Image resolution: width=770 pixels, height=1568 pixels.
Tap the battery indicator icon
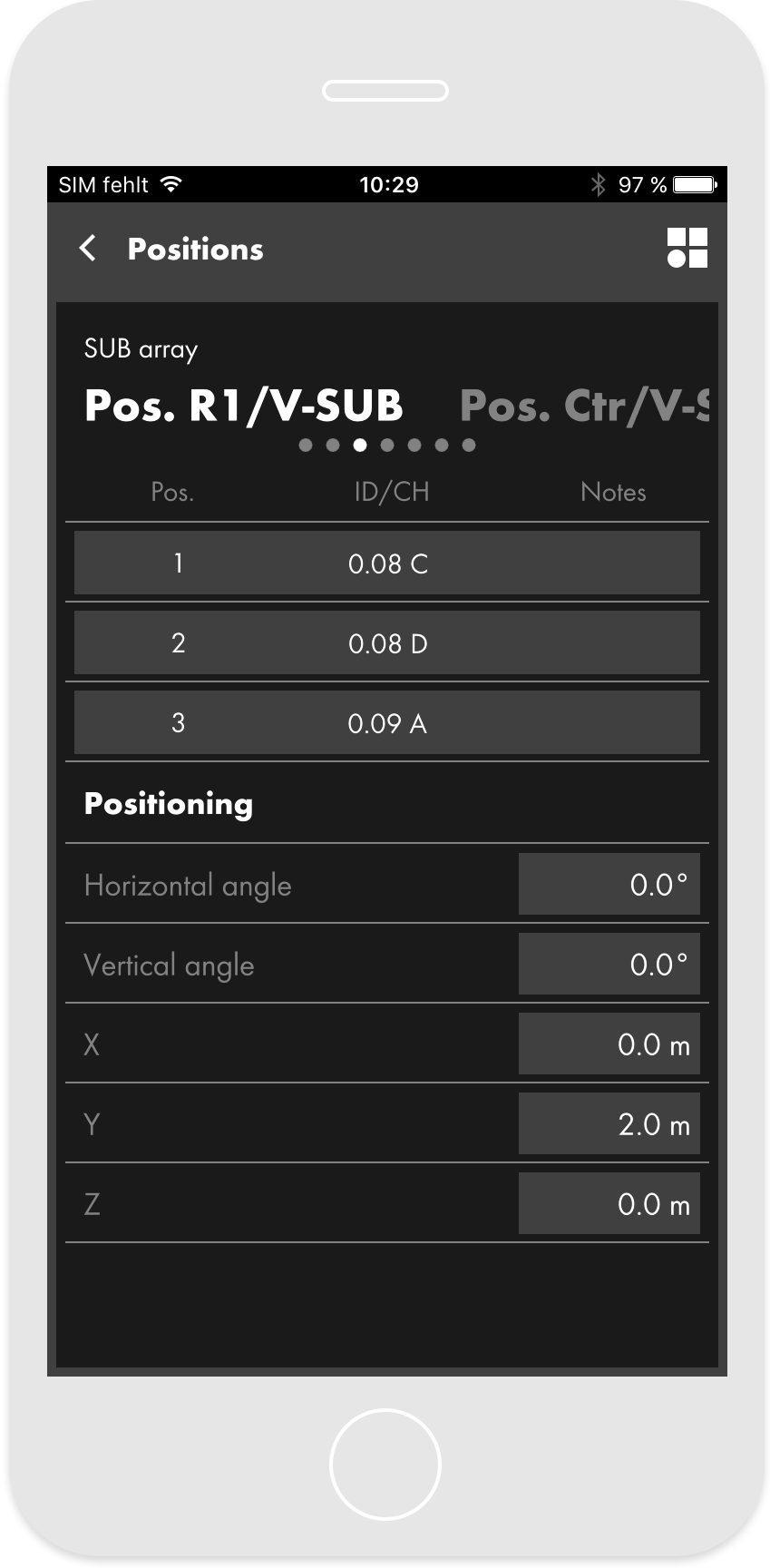coord(695,185)
